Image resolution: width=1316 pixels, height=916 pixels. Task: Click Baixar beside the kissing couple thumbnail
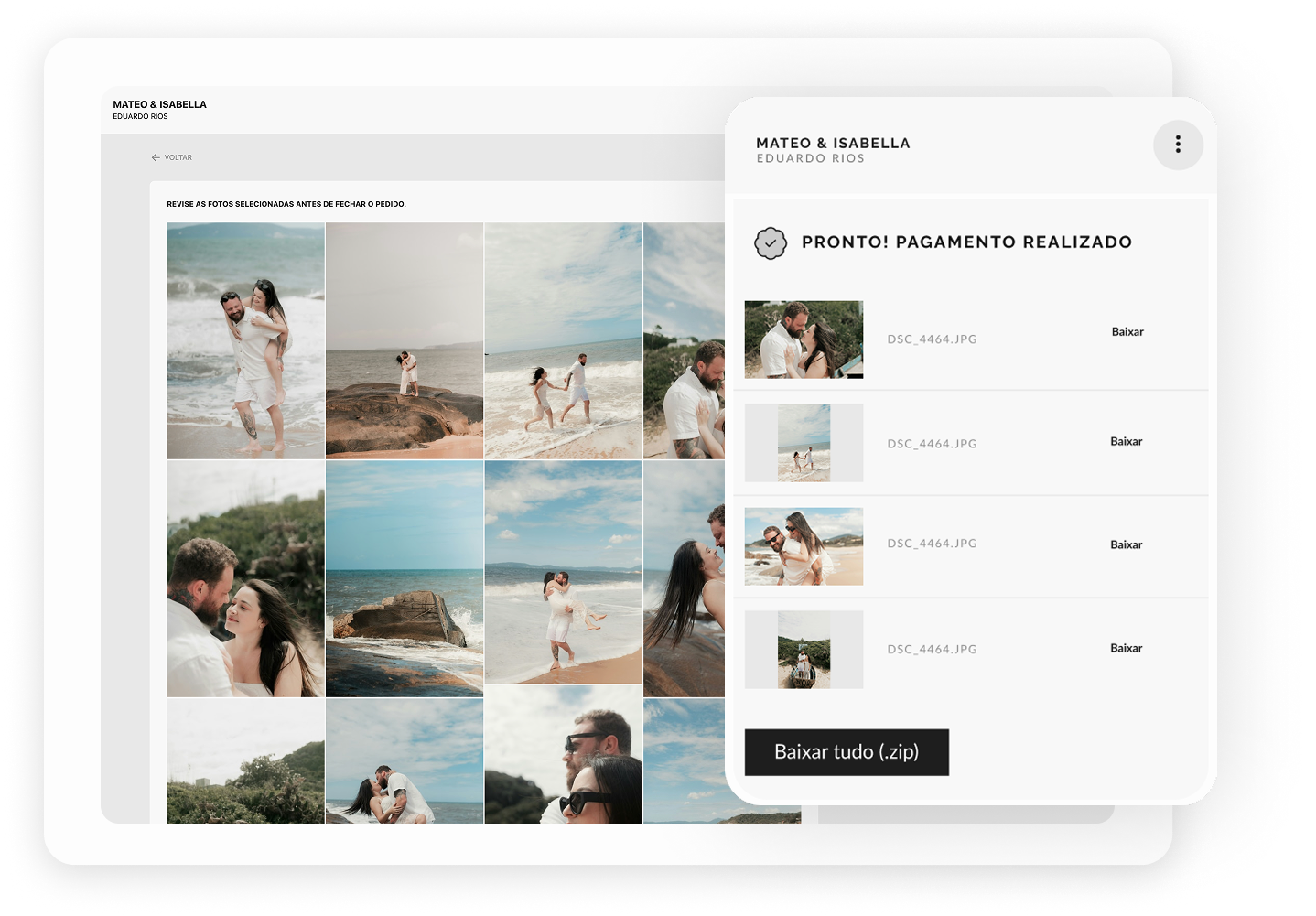[x=1127, y=332]
